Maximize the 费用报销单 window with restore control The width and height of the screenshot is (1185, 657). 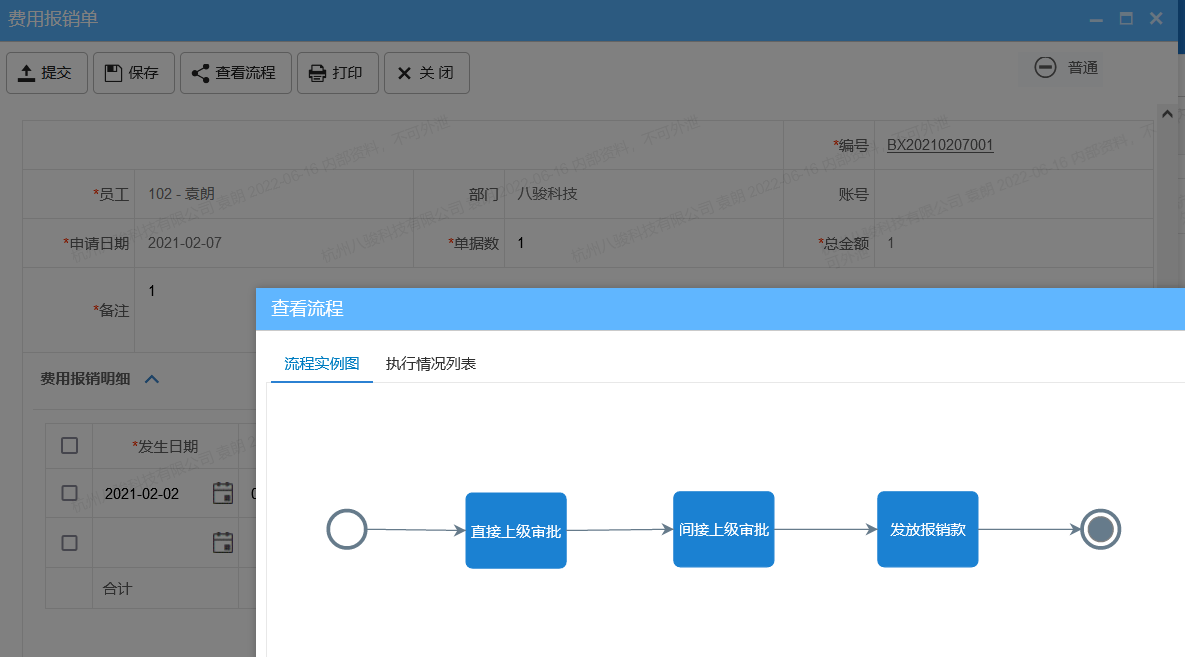[1125, 17]
